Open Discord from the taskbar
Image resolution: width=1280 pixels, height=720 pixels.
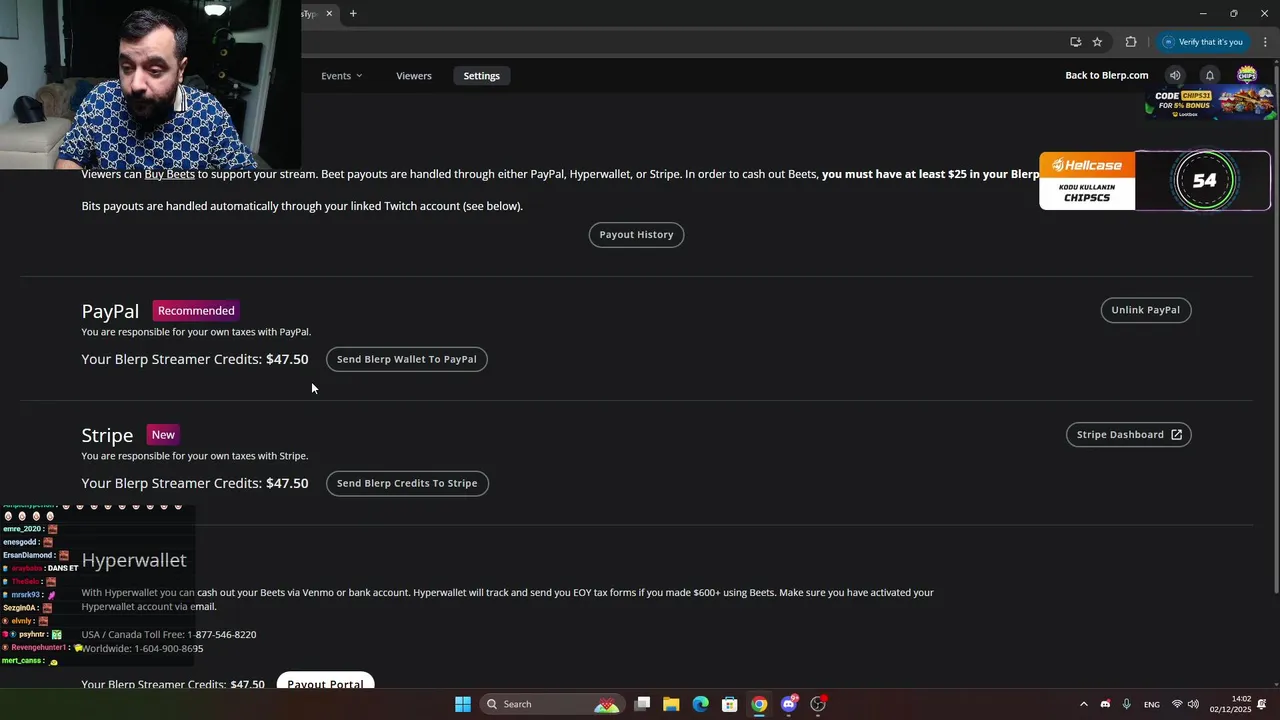click(789, 704)
